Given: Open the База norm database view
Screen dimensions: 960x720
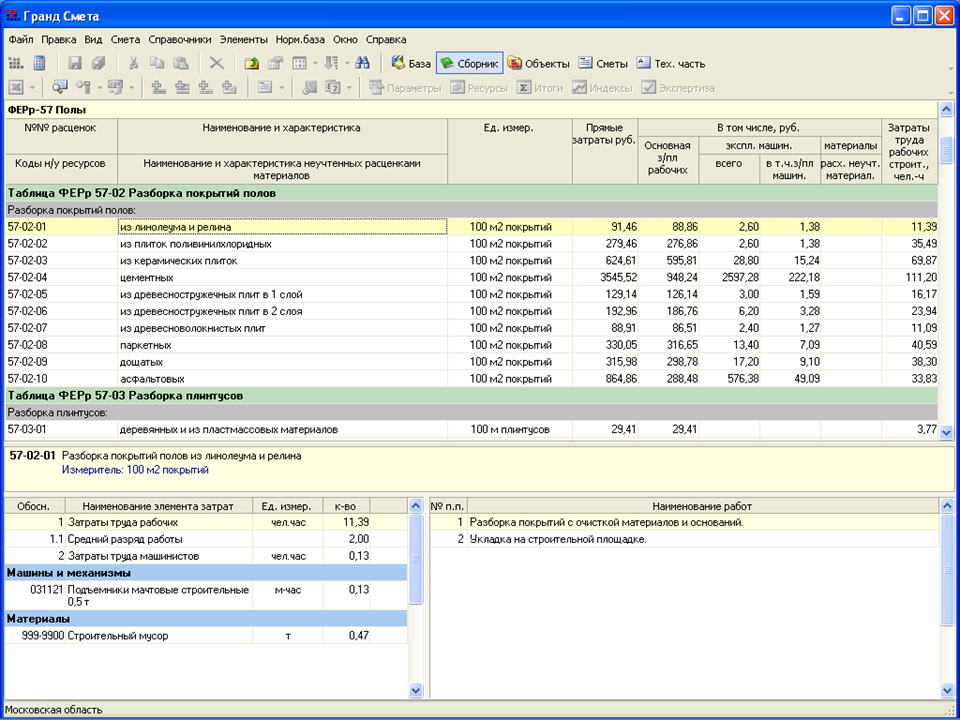Looking at the screenshot, I should [x=410, y=63].
